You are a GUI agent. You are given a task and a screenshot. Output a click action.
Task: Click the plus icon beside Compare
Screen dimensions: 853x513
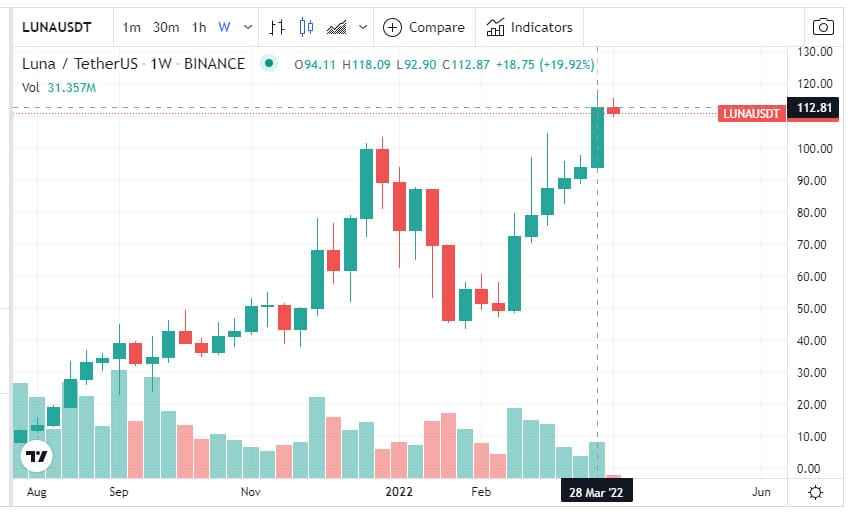(392, 27)
